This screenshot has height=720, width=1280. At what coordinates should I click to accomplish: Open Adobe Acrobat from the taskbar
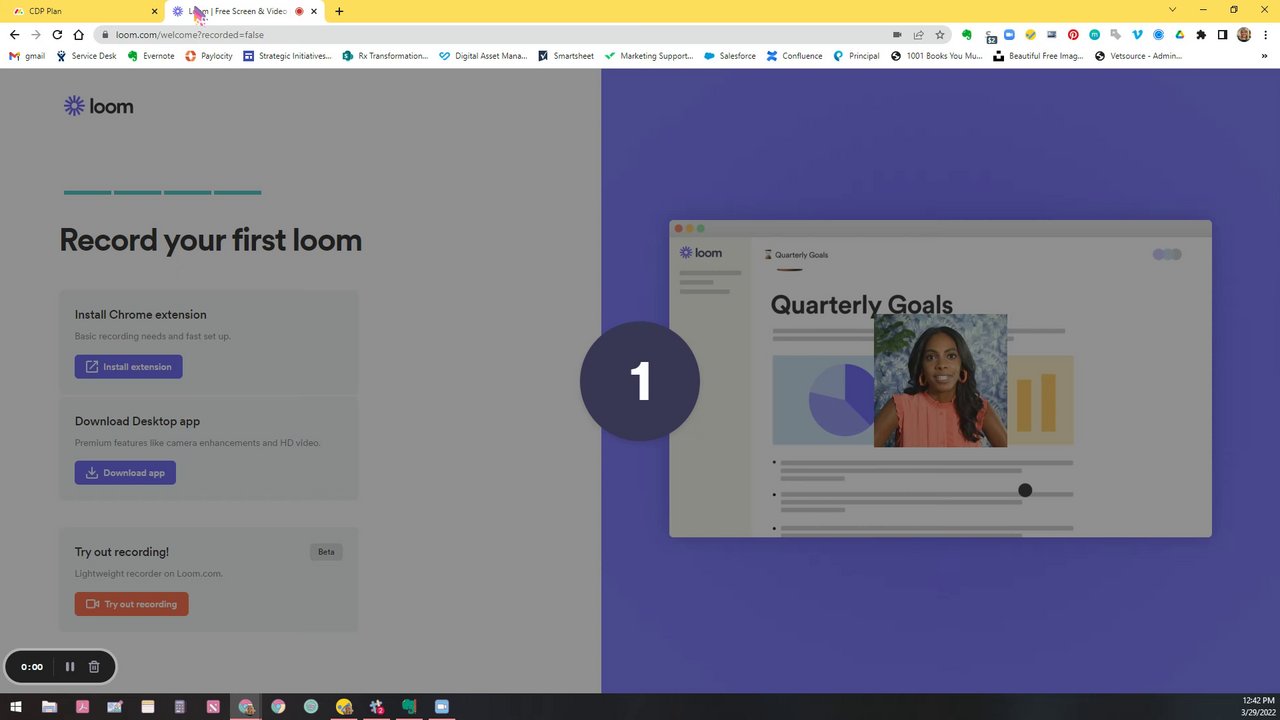coord(82,707)
